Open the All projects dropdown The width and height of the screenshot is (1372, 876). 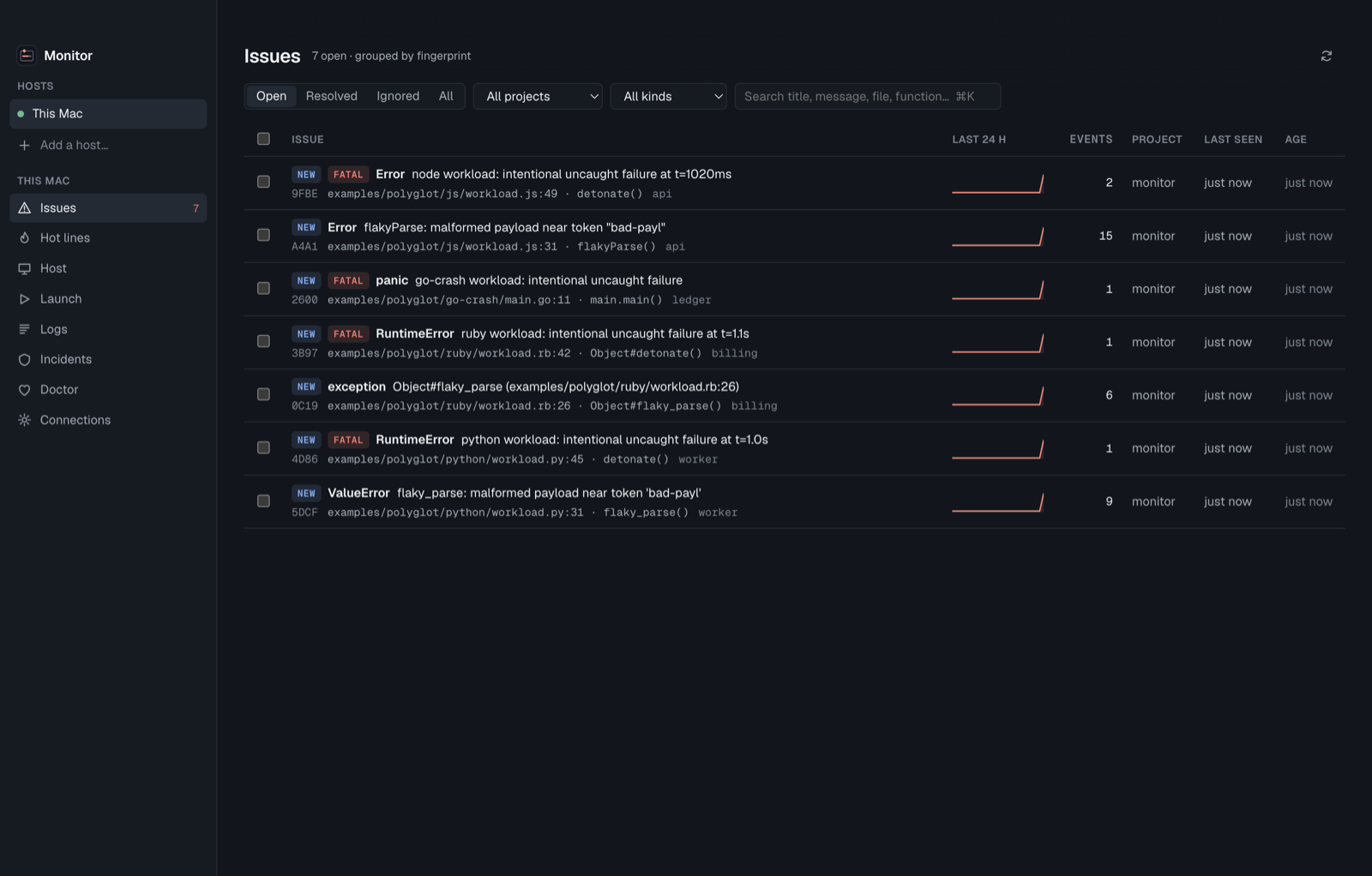[x=538, y=96]
